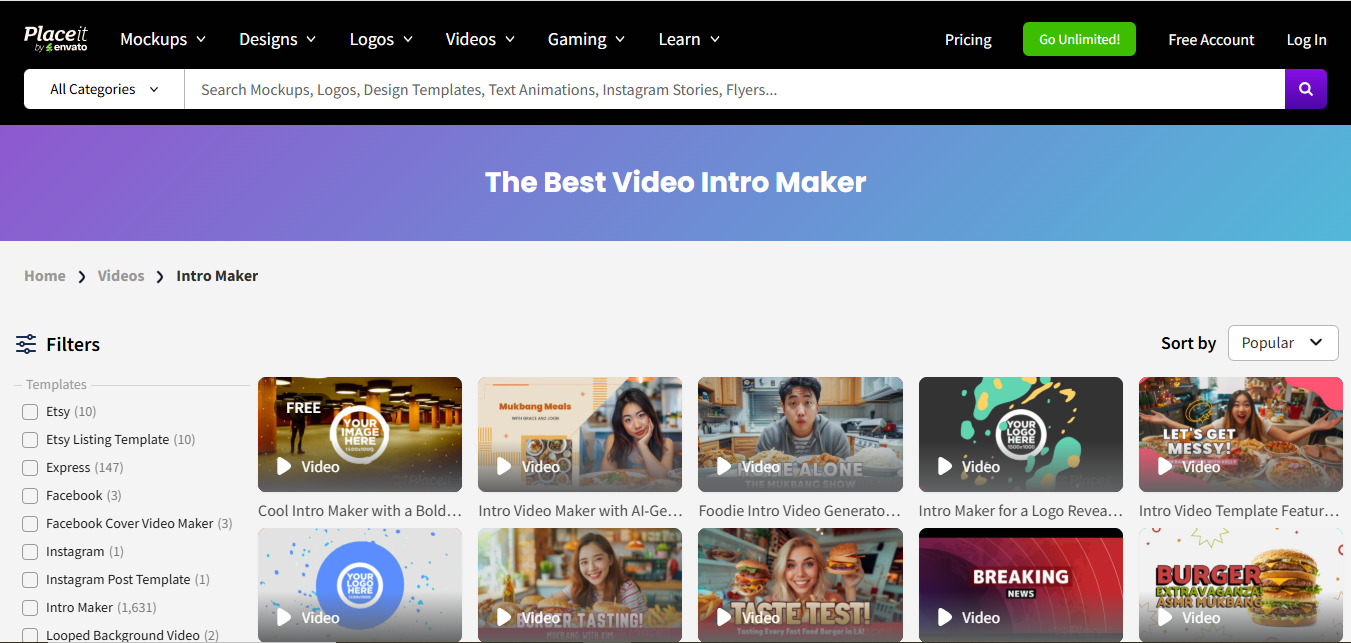Enable the Facebook filter checkbox

pos(29,495)
